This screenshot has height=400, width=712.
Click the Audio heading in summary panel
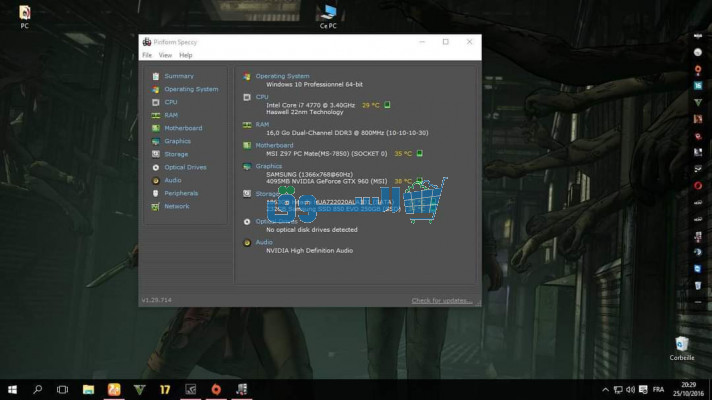tap(264, 242)
